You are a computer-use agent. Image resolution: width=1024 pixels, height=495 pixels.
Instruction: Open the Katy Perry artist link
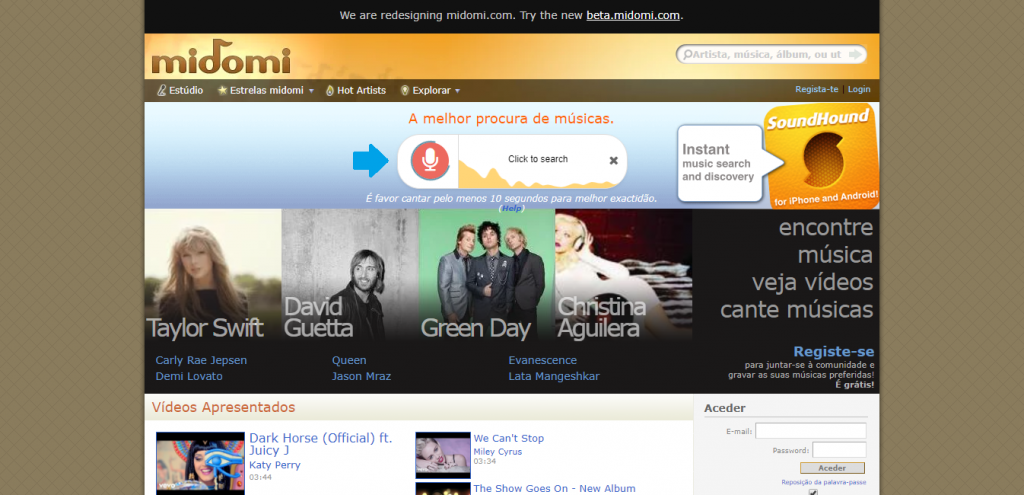[275, 466]
